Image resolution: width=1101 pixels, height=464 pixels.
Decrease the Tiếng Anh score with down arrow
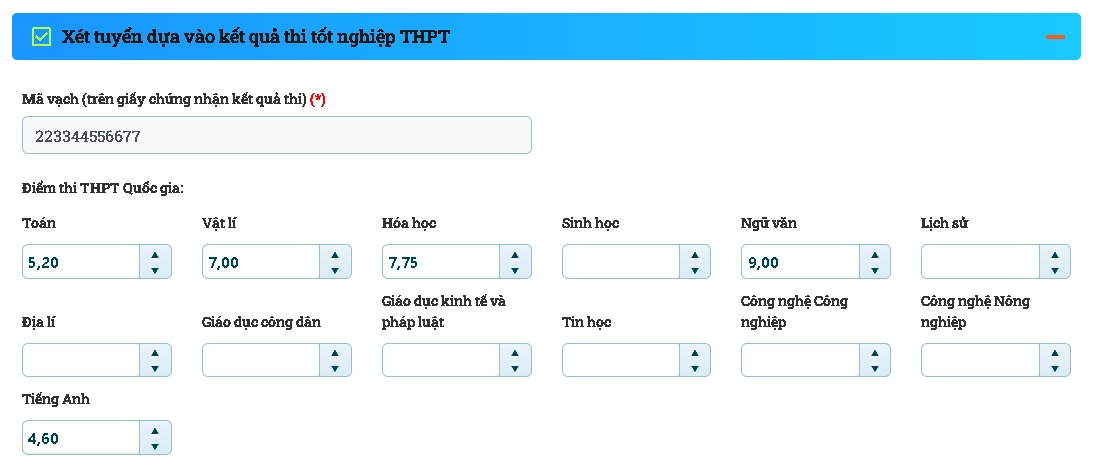click(x=155, y=445)
